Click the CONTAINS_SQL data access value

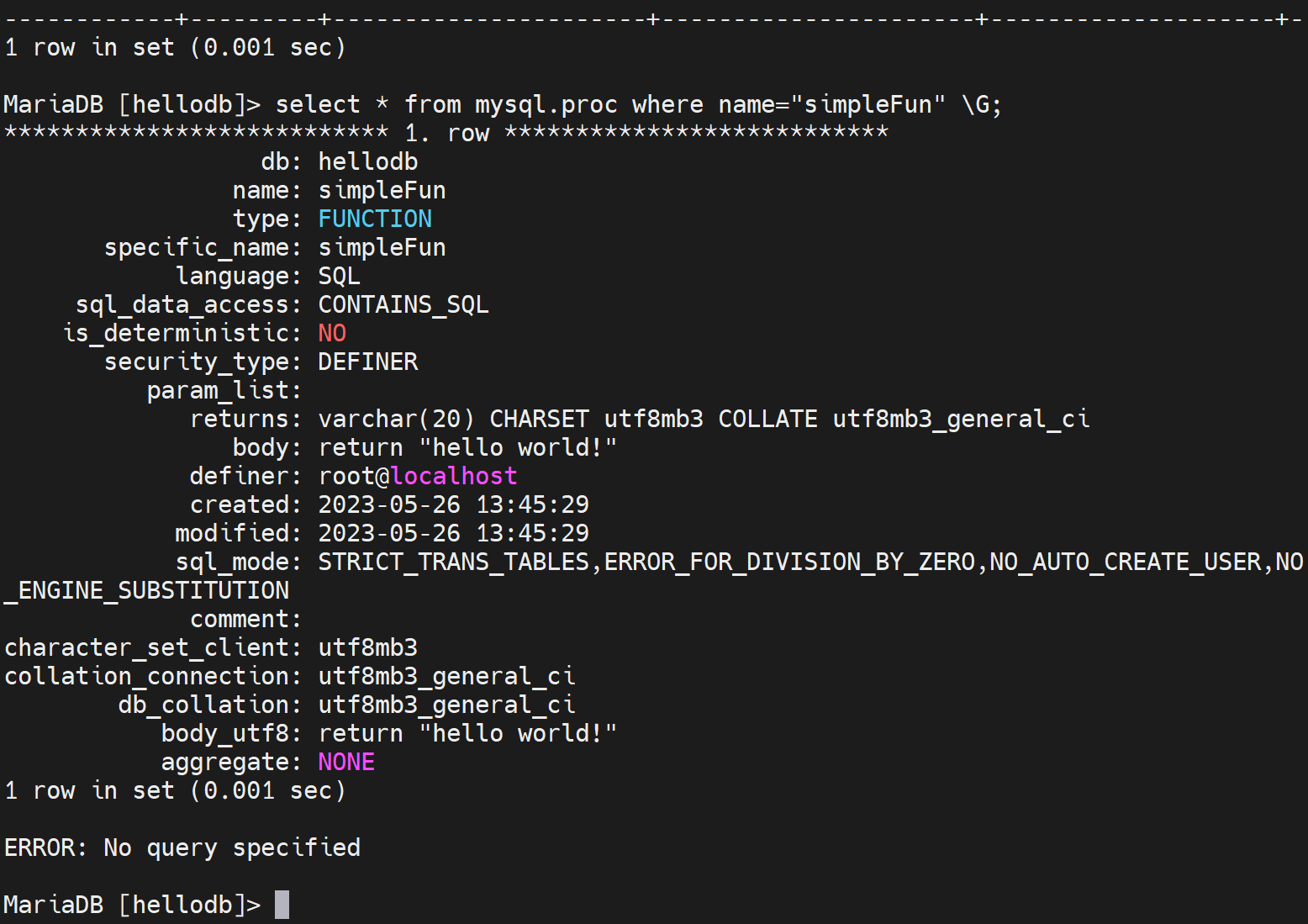pos(403,304)
